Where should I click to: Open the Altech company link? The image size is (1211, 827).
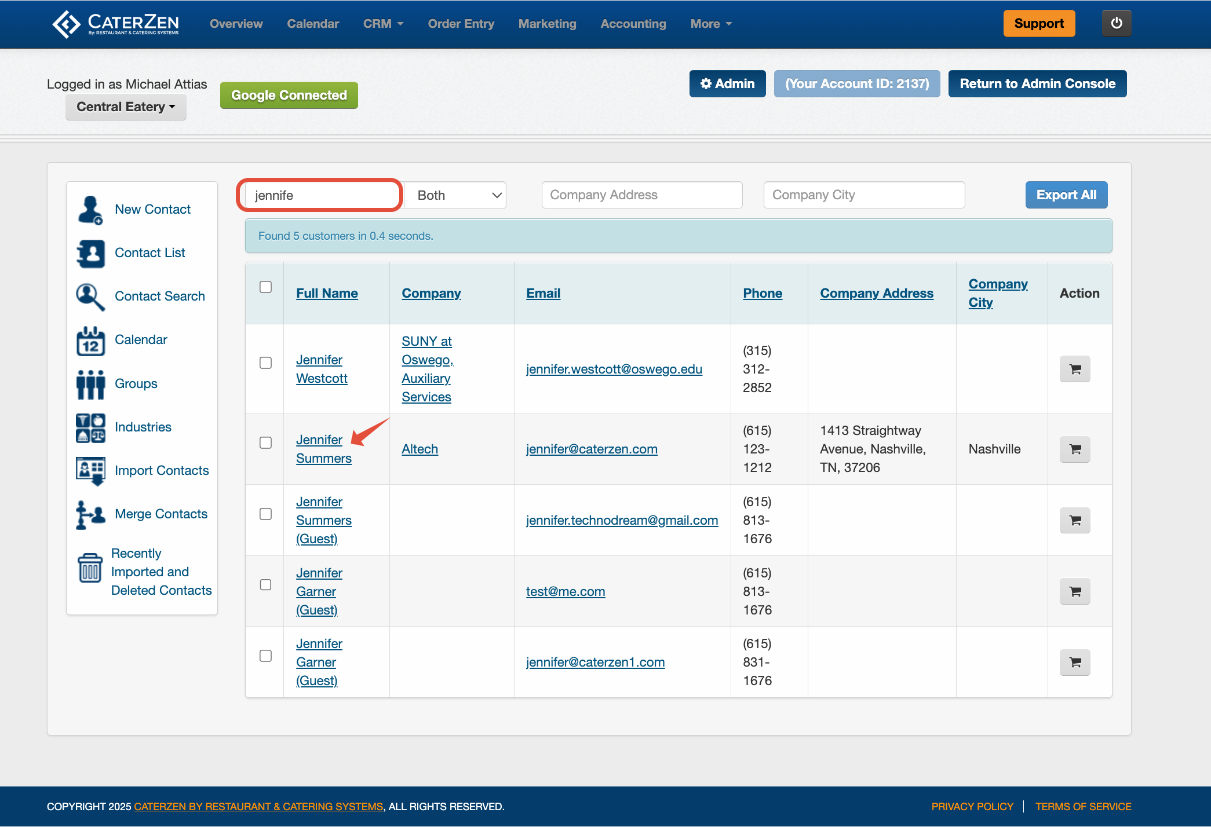(x=420, y=449)
